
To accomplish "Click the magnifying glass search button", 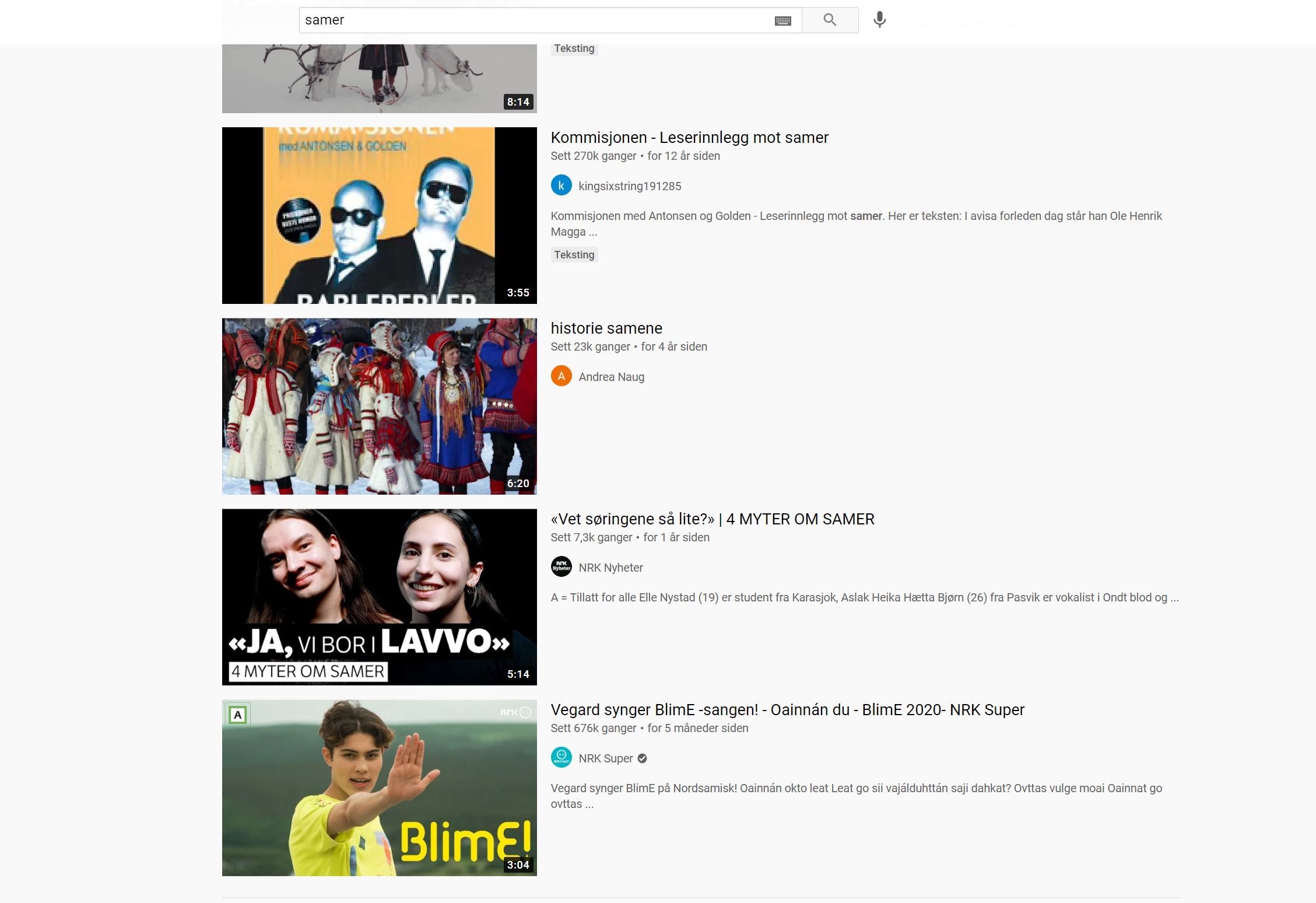I will tap(830, 20).
